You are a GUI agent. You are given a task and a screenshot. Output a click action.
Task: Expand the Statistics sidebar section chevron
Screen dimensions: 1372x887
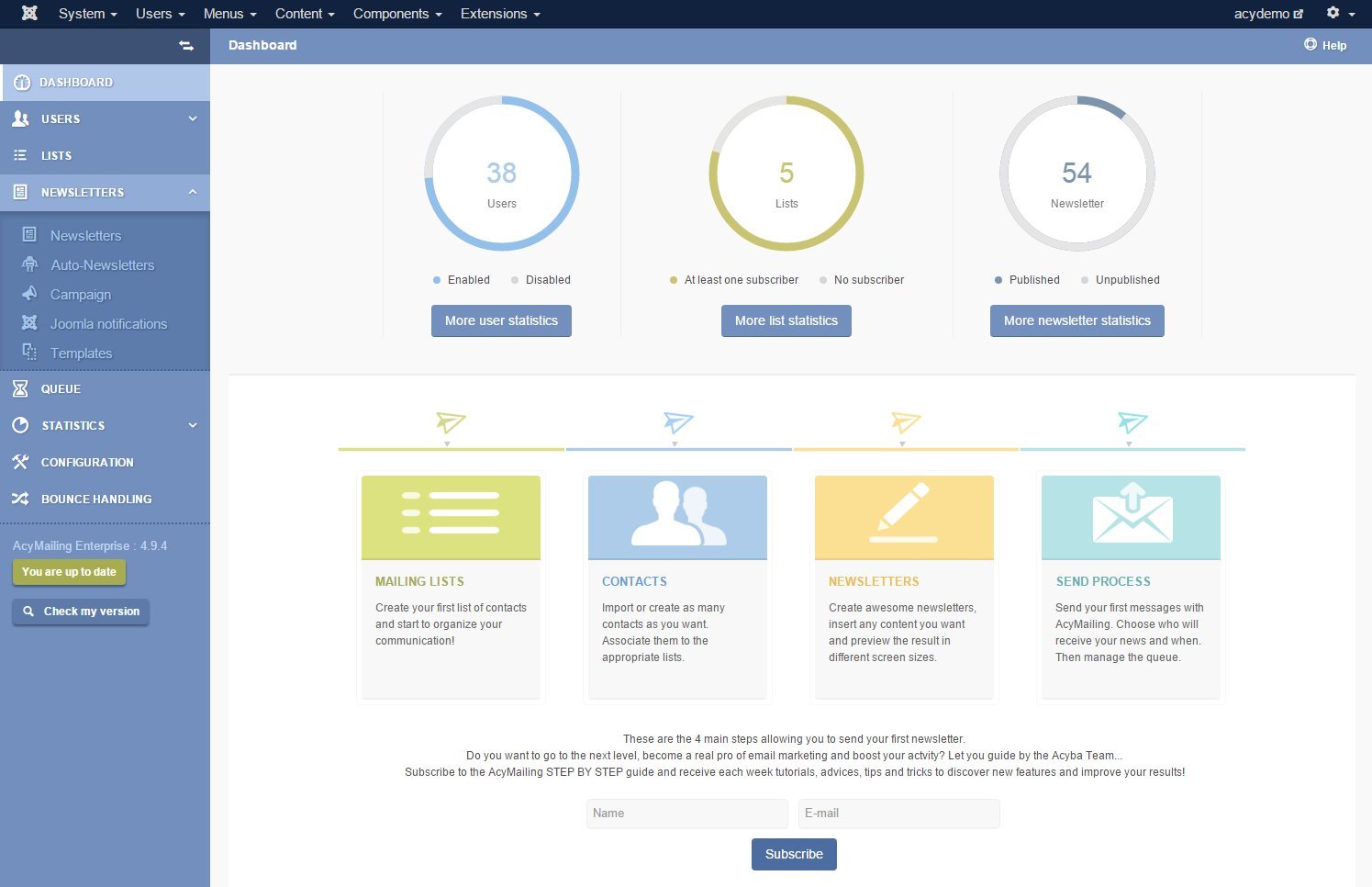[193, 425]
